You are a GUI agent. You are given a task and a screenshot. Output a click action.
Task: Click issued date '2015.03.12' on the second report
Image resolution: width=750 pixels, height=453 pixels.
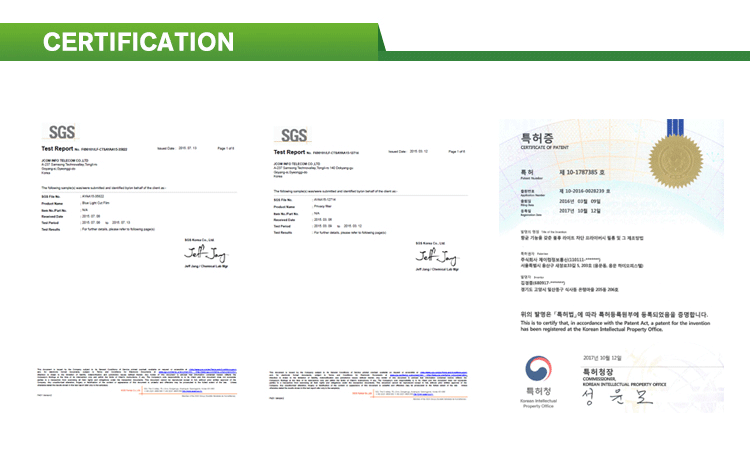pyautogui.click(x=419, y=151)
